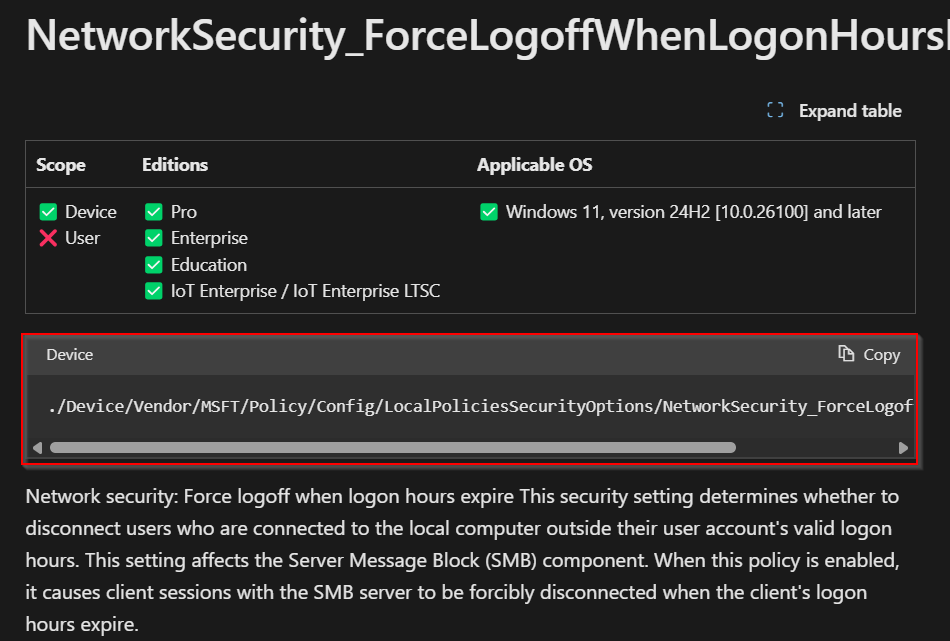Click the red X icon beside User scope
Viewport: 950px width, 641px height.
tap(47, 238)
